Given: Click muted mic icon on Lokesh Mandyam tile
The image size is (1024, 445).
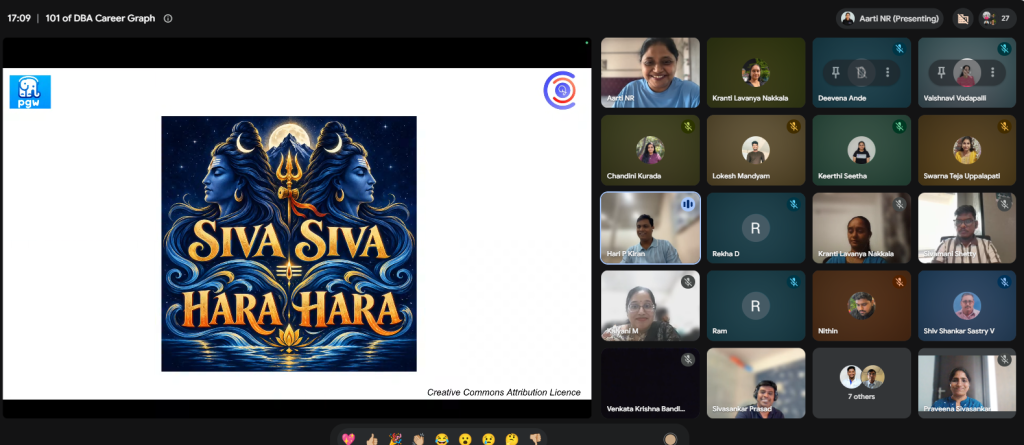Looking at the screenshot, I should 793,127.
